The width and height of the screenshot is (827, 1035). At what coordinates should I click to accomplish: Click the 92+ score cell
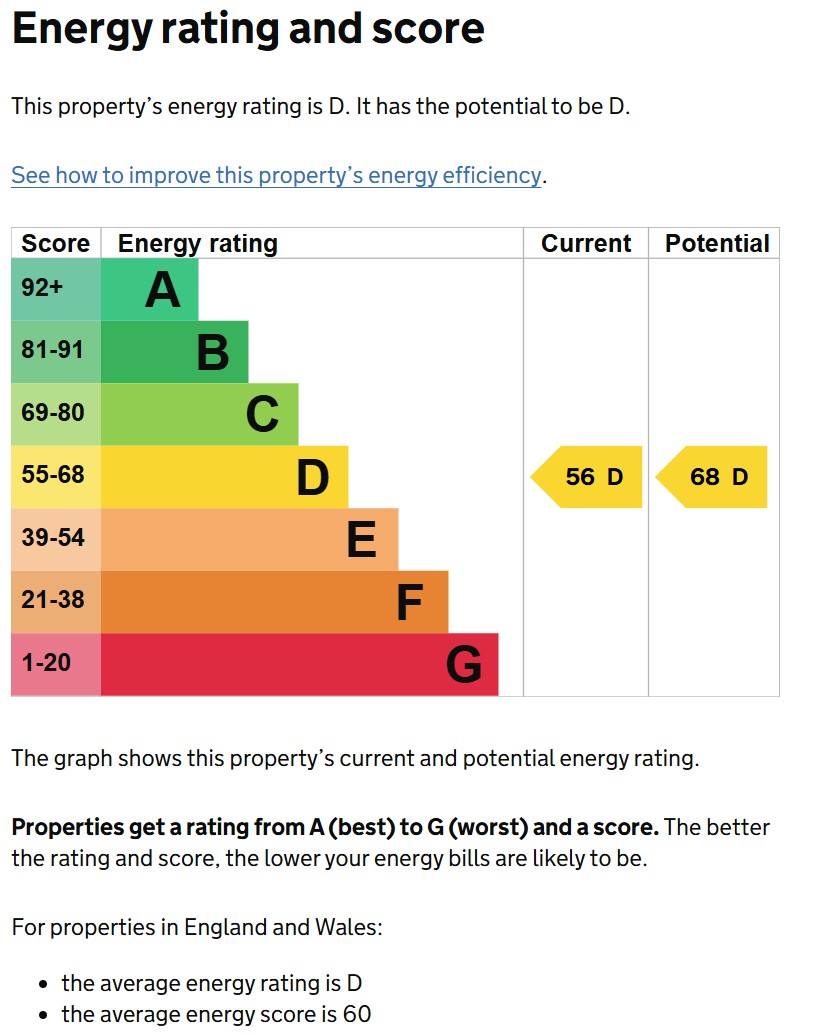(x=56, y=290)
